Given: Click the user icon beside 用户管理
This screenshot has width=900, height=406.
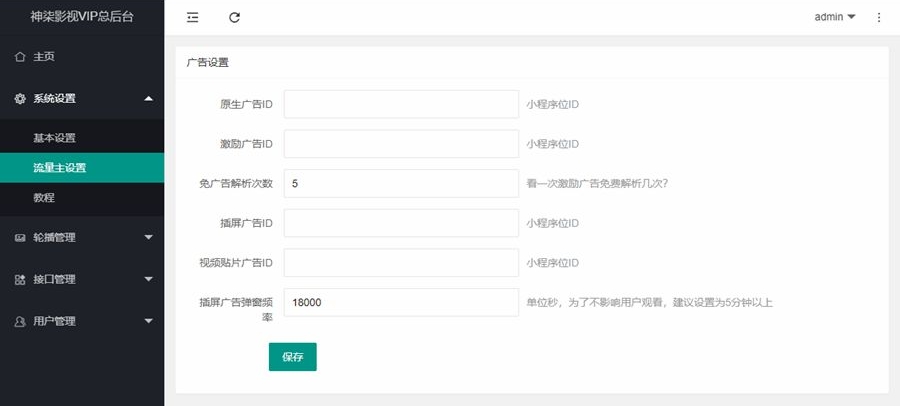Looking at the screenshot, I should [20, 322].
